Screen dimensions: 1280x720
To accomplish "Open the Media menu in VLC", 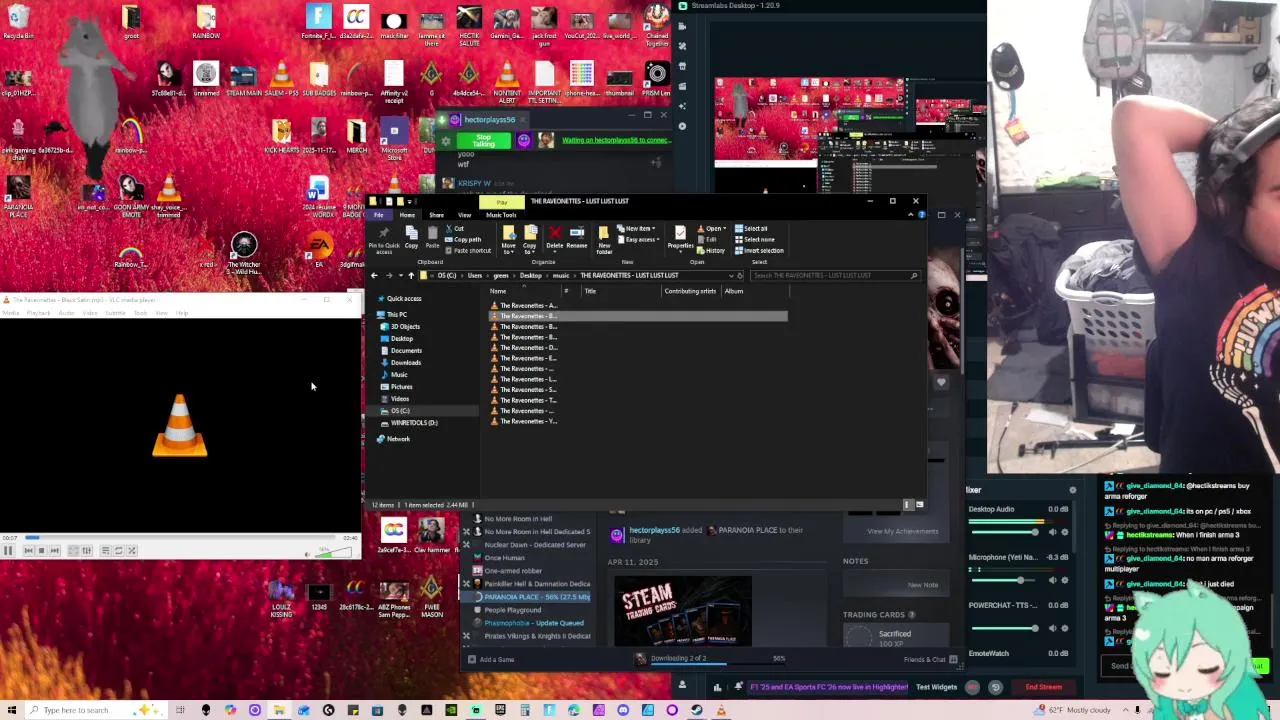I will pyautogui.click(x=11, y=313).
